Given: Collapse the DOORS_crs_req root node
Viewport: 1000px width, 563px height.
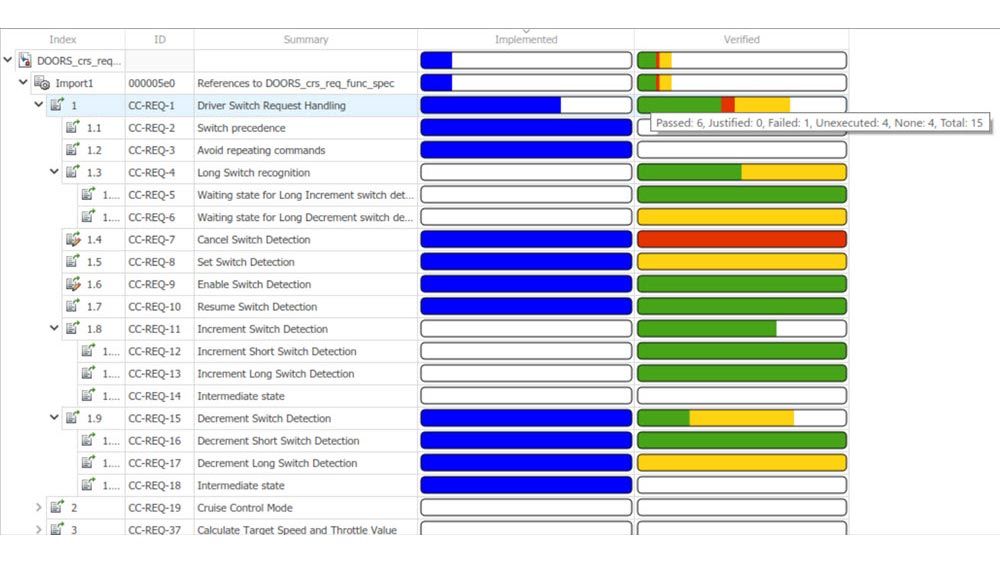Looking at the screenshot, I should (x=9, y=61).
